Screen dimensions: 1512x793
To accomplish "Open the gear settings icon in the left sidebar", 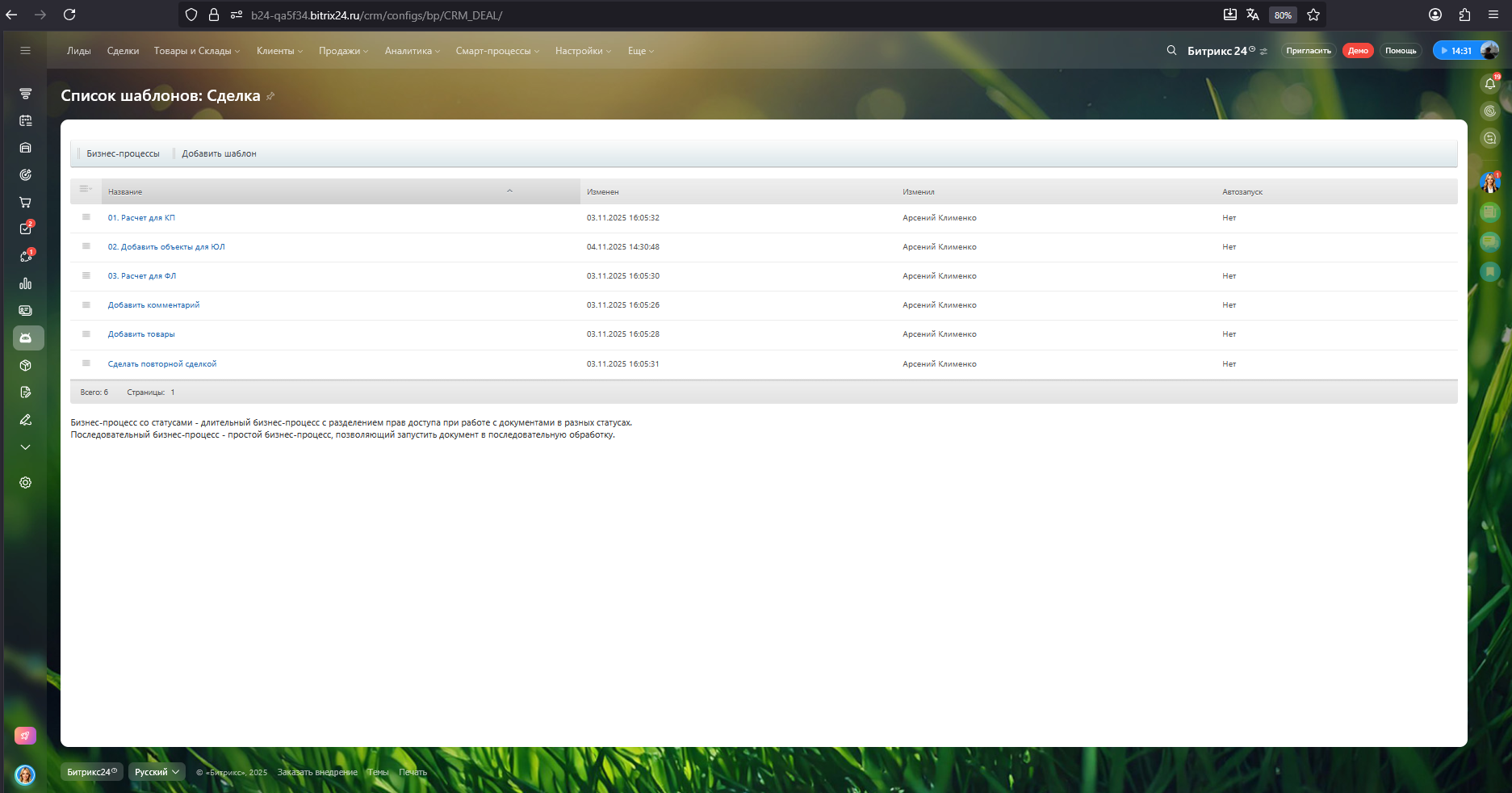I will pos(26,483).
